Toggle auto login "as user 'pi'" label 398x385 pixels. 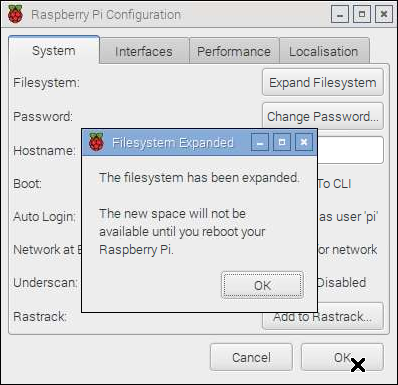coord(348,217)
